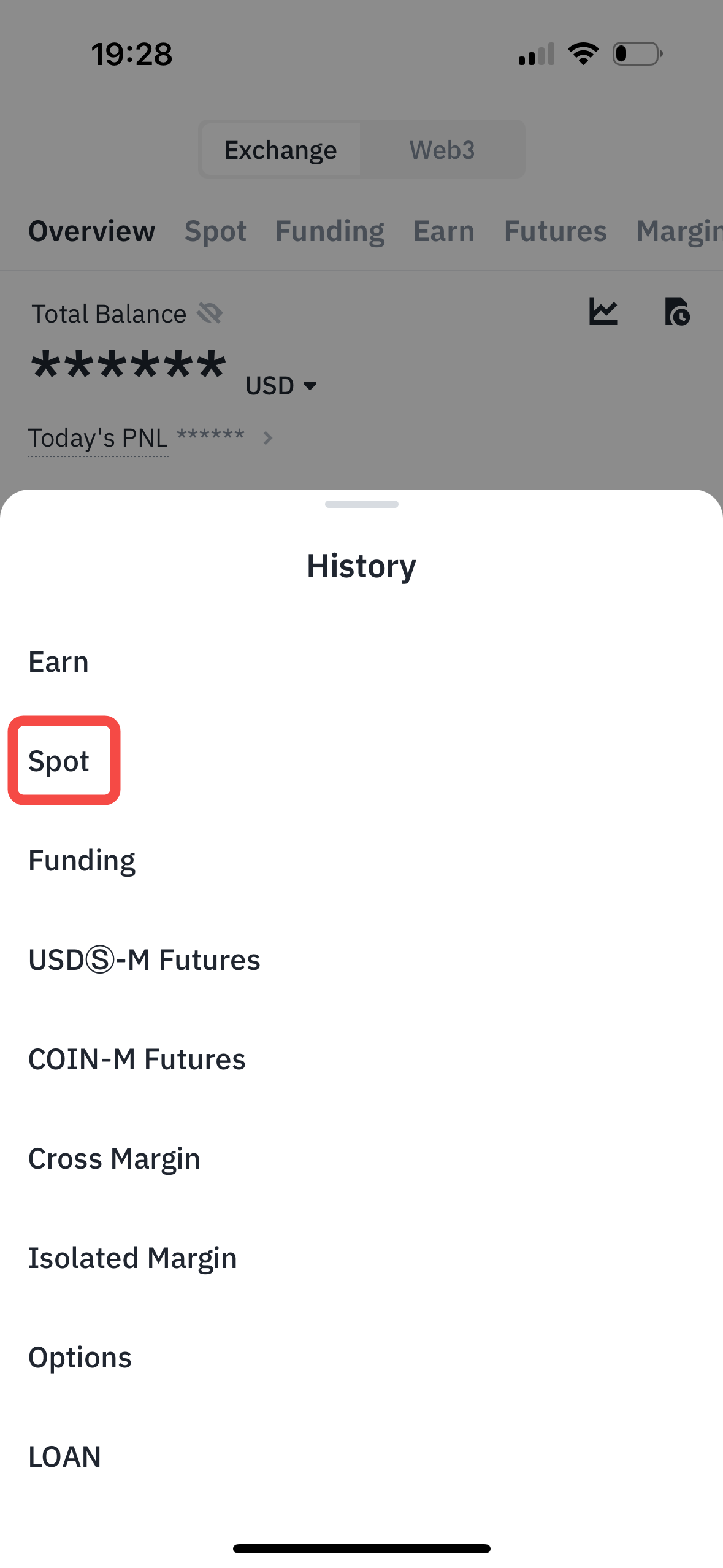Open COIN-M Futures history
The height and width of the screenshot is (1568, 723).
[x=137, y=1059]
